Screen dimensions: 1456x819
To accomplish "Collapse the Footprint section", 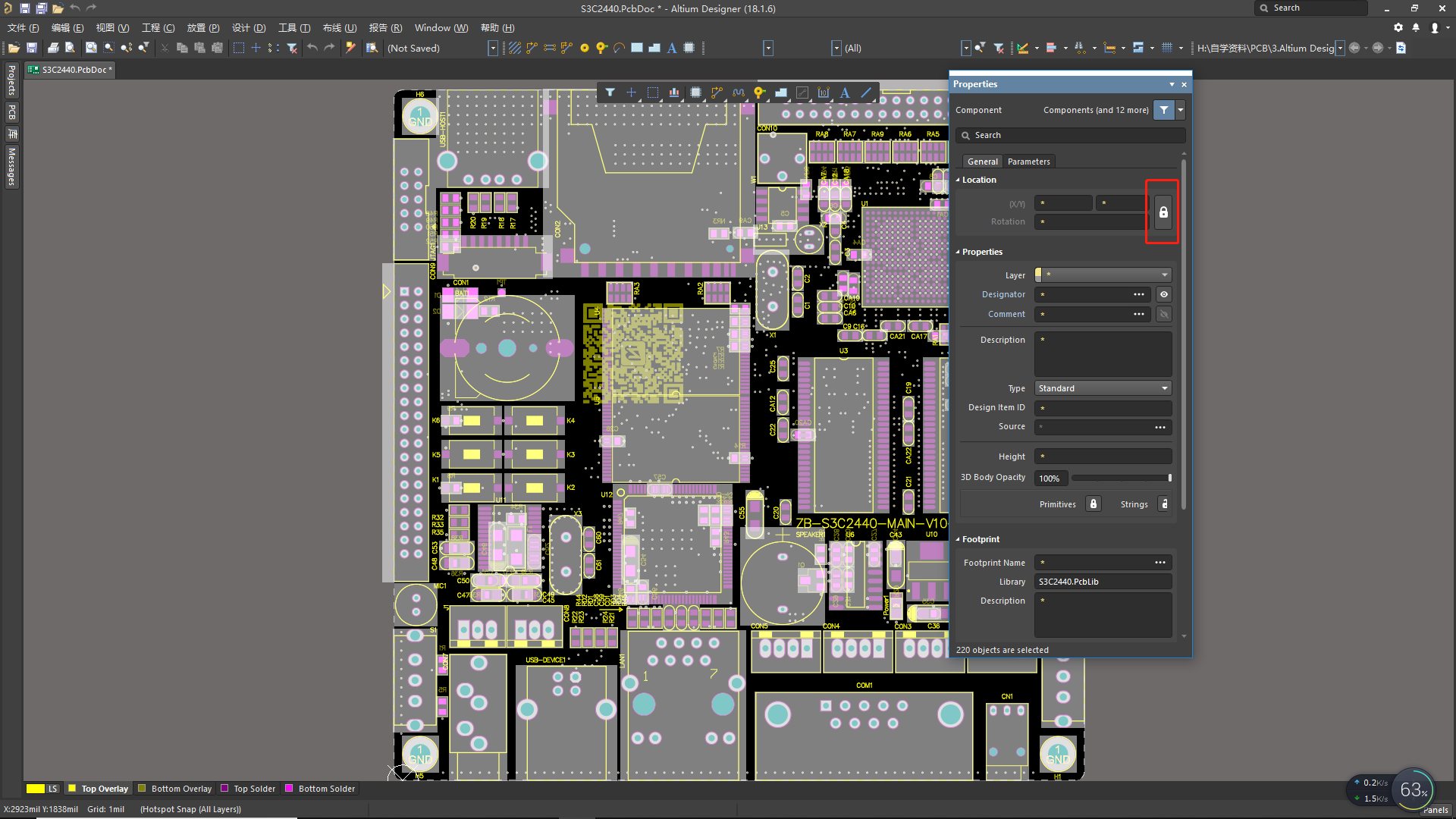I will (x=958, y=539).
